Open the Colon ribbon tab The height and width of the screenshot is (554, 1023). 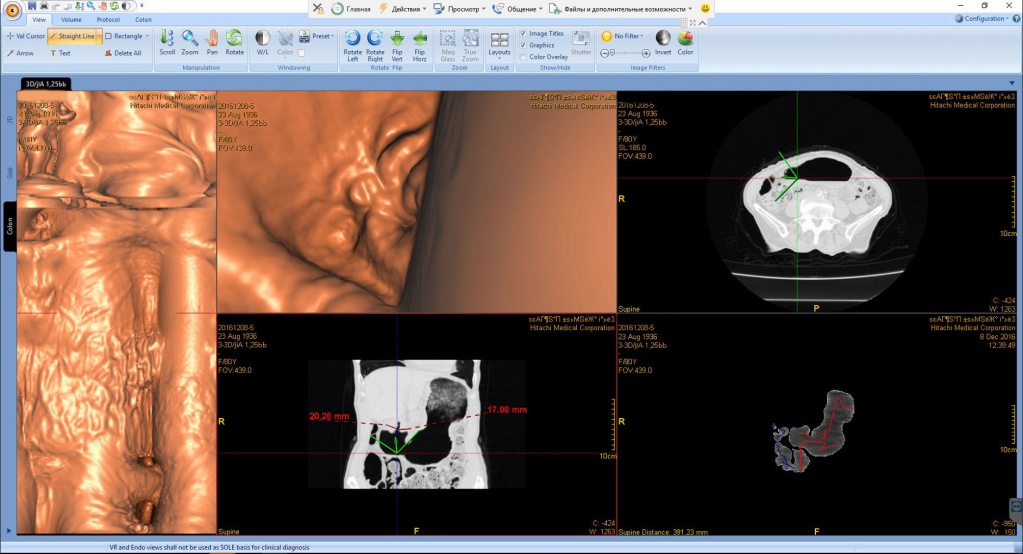click(x=144, y=19)
